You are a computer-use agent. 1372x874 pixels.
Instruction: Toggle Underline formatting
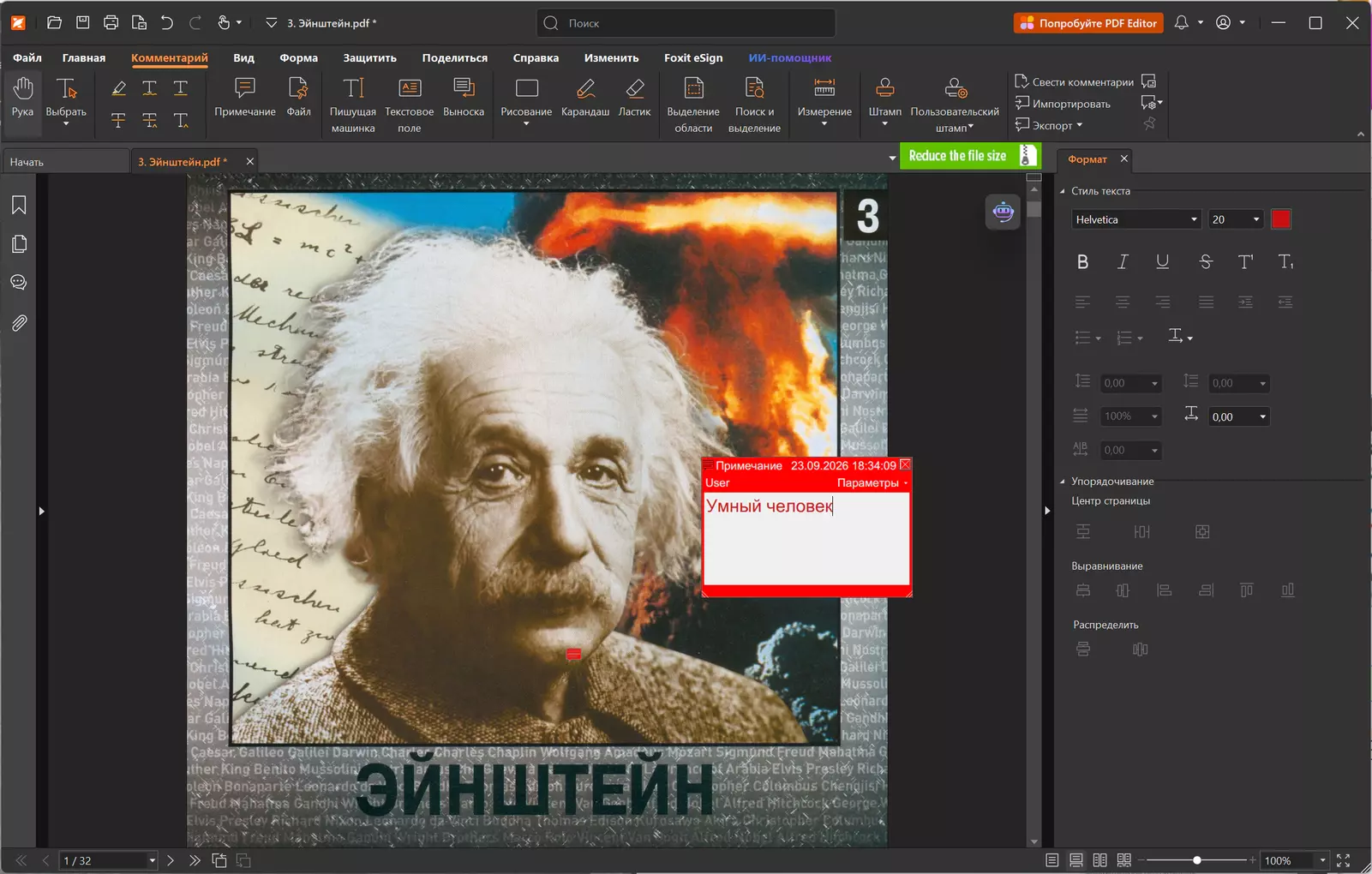[x=1162, y=262]
